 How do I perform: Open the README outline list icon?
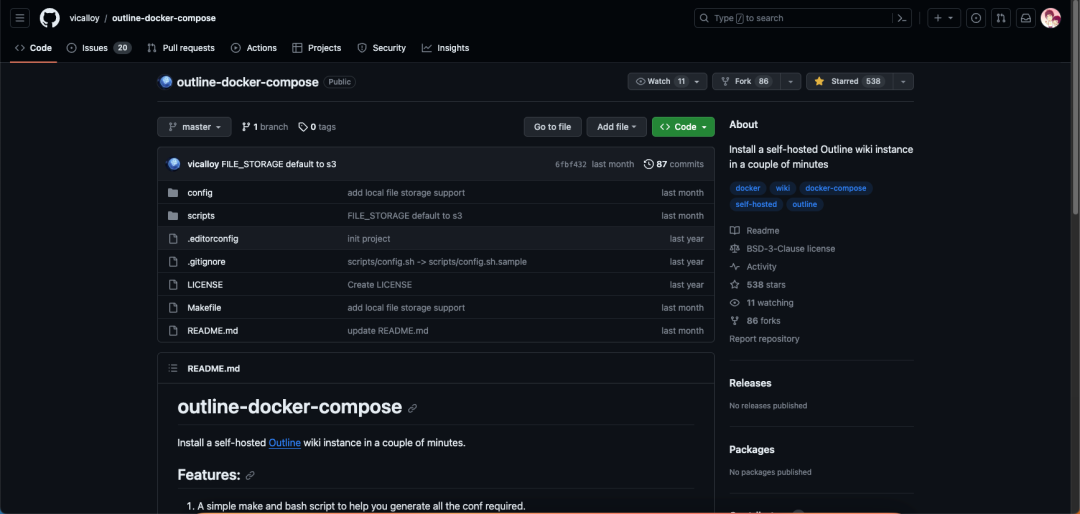click(174, 369)
